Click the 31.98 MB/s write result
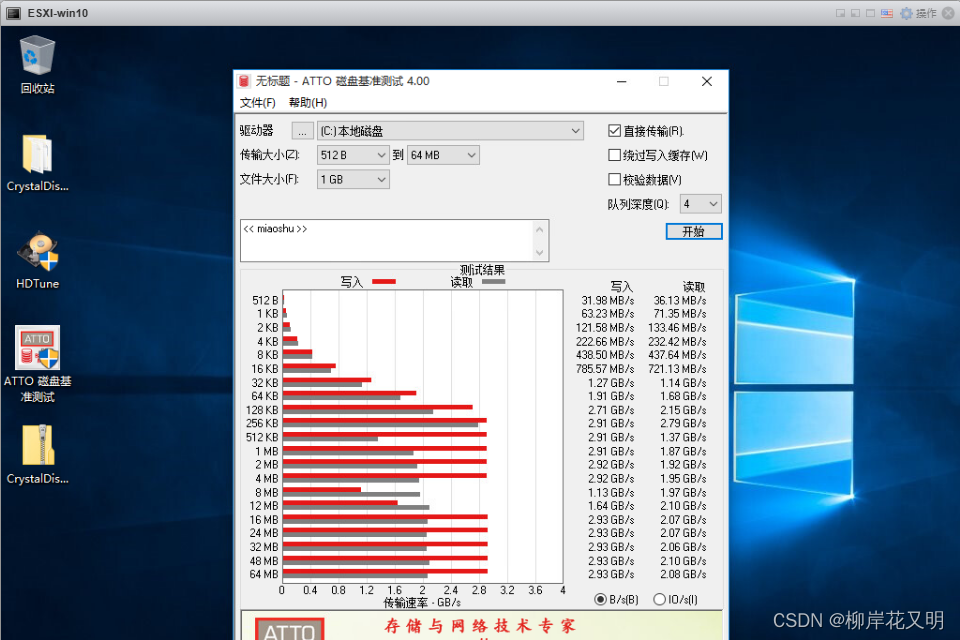Screen dimensions: 960x640 [607, 300]
